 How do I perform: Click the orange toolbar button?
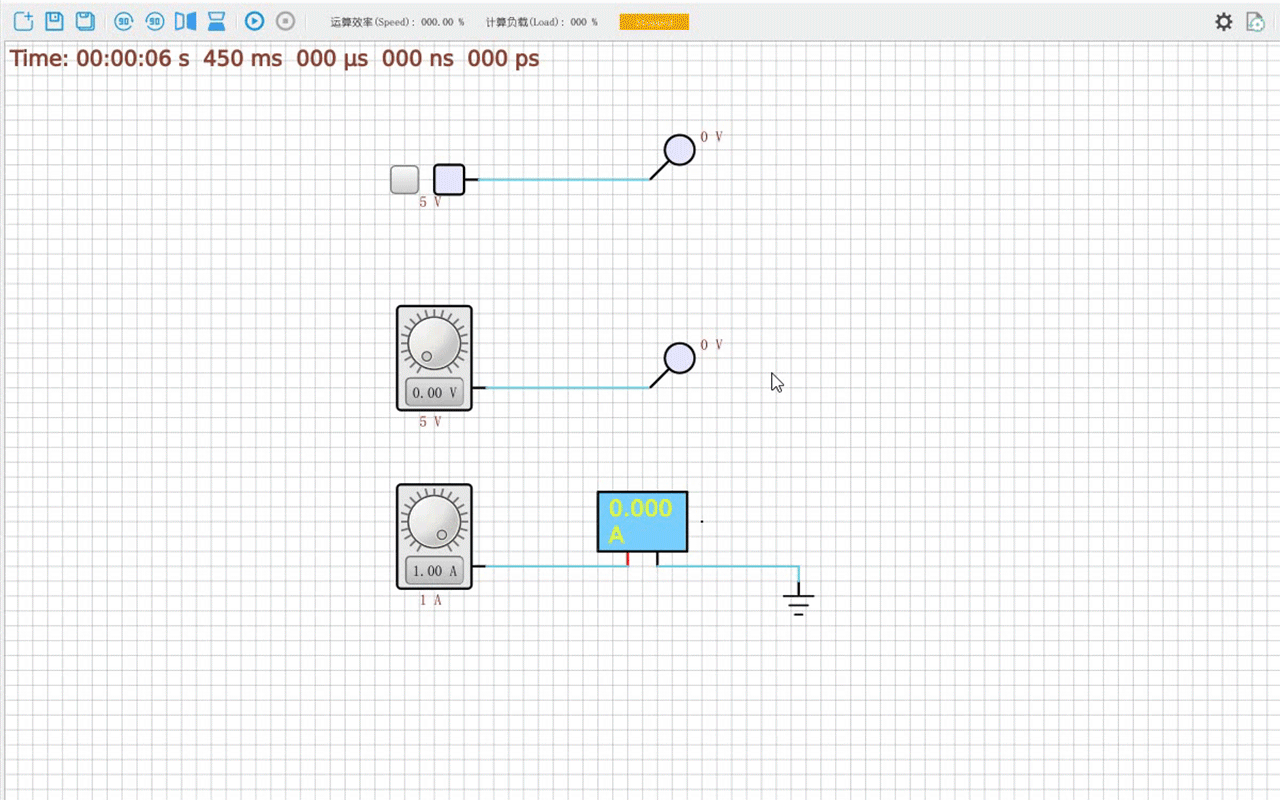654,21
